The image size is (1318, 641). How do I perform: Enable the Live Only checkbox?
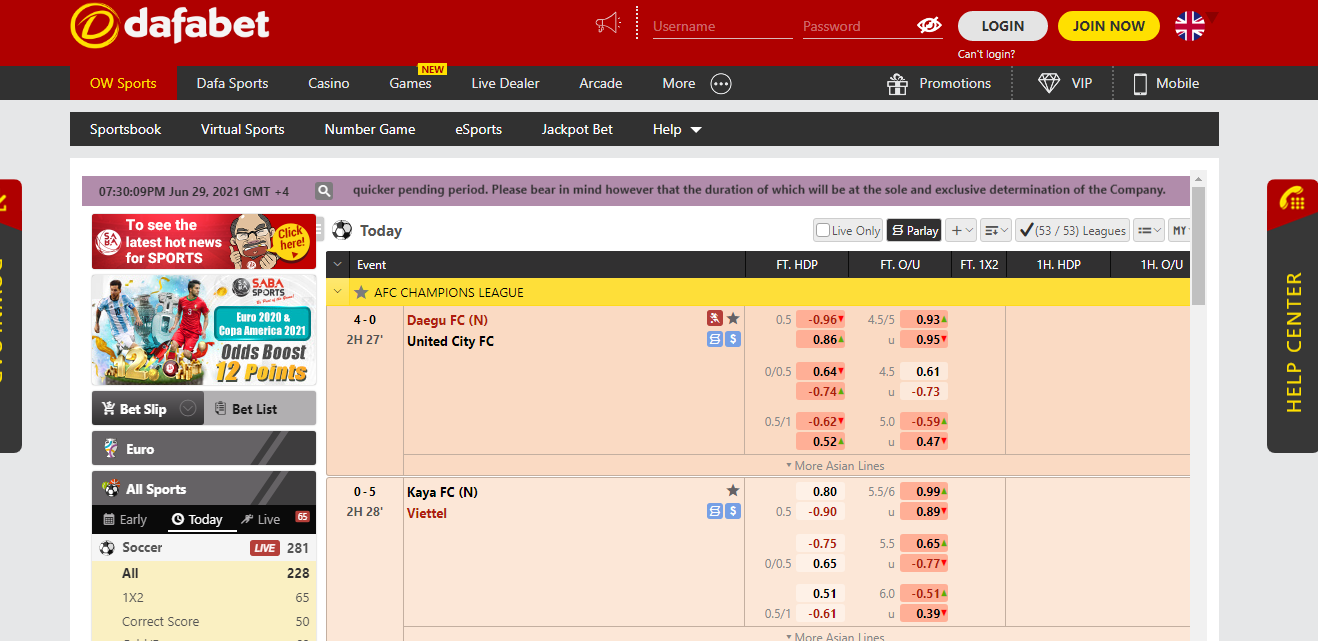pyautogui.click(x=822, y=231)
